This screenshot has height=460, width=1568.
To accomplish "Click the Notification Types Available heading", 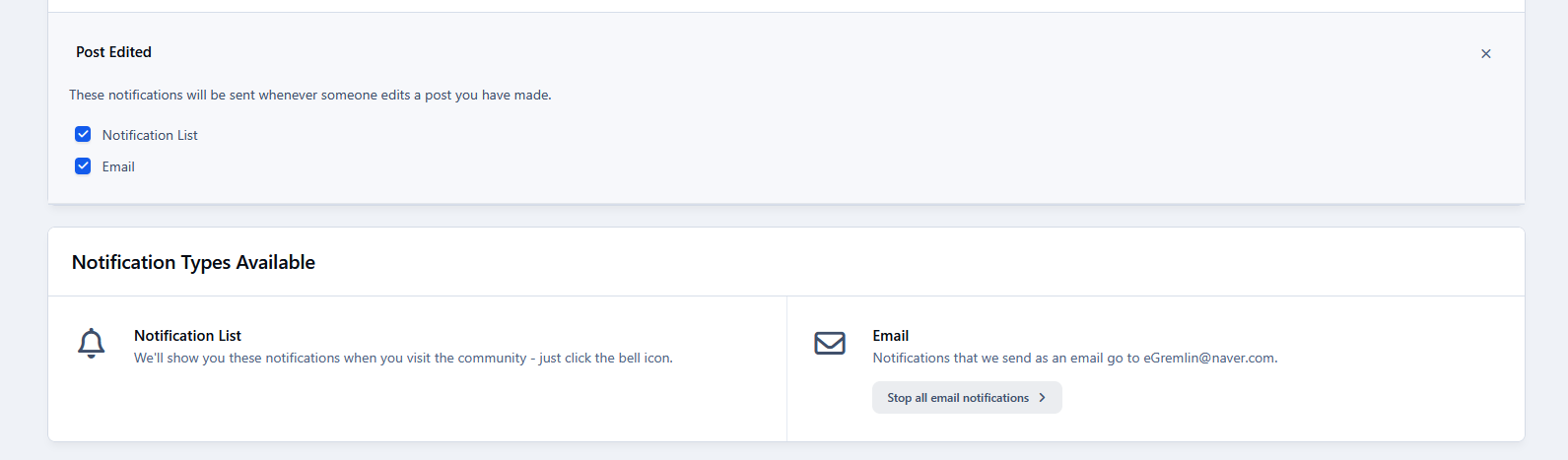I will 193,262.
